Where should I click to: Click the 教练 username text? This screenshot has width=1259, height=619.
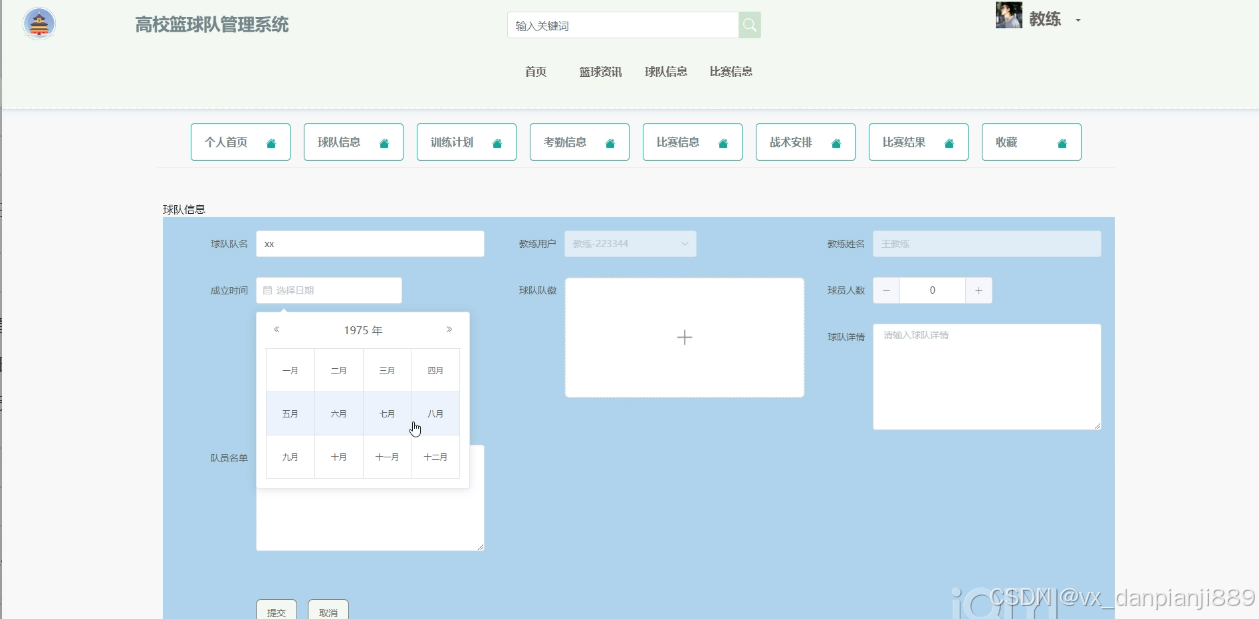pos(1045,19)
